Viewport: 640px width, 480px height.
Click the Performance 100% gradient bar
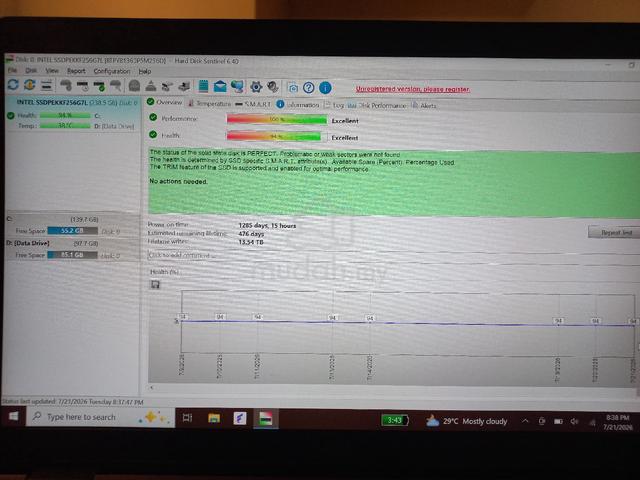pyautogui.click(x=277, y=119)
